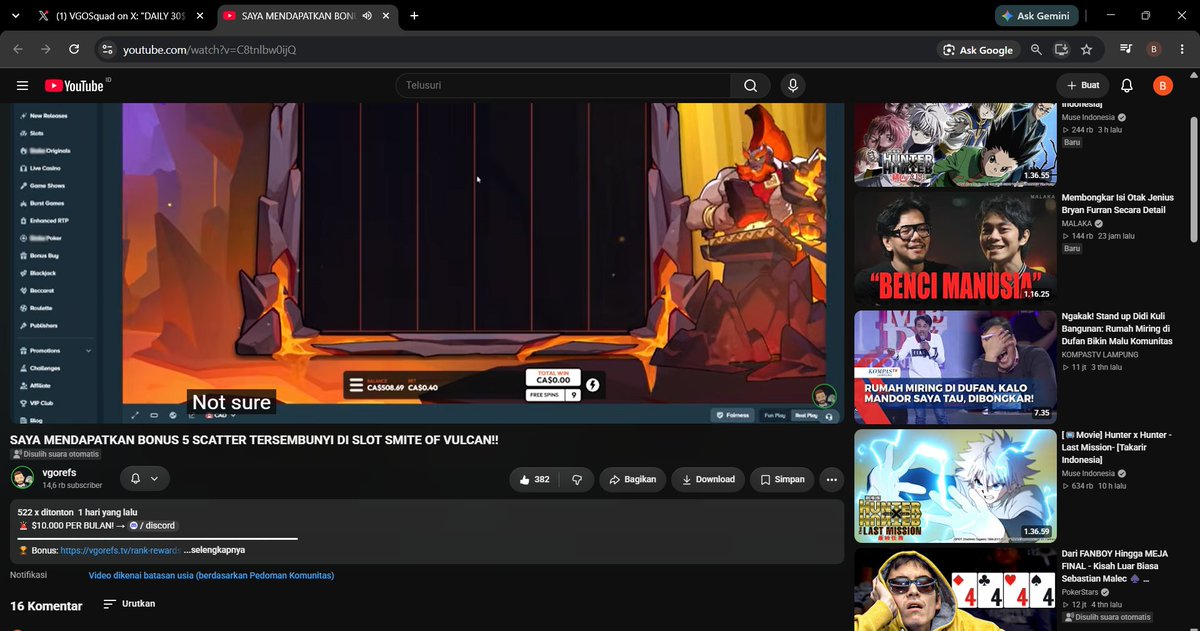
Task: Click the Buat create button
Action: pyautogui.click(x=1083, y=86)
